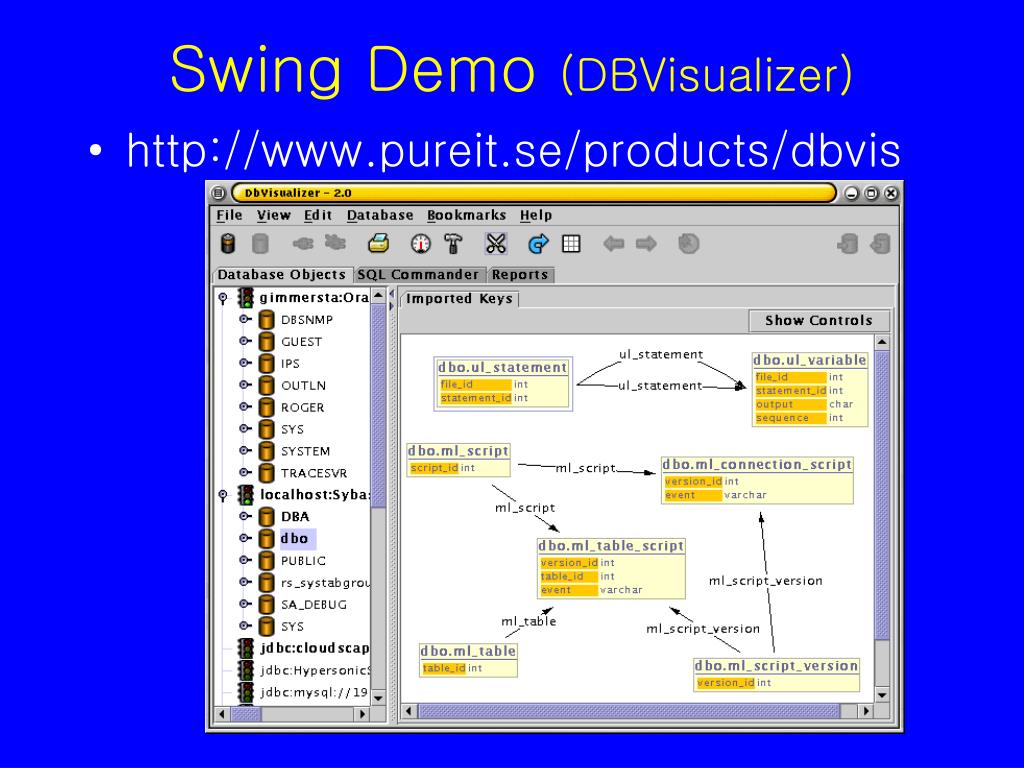Click the scissors icon in toolbar
This screenshot has width=1024, height=768.
click(496, 244)
